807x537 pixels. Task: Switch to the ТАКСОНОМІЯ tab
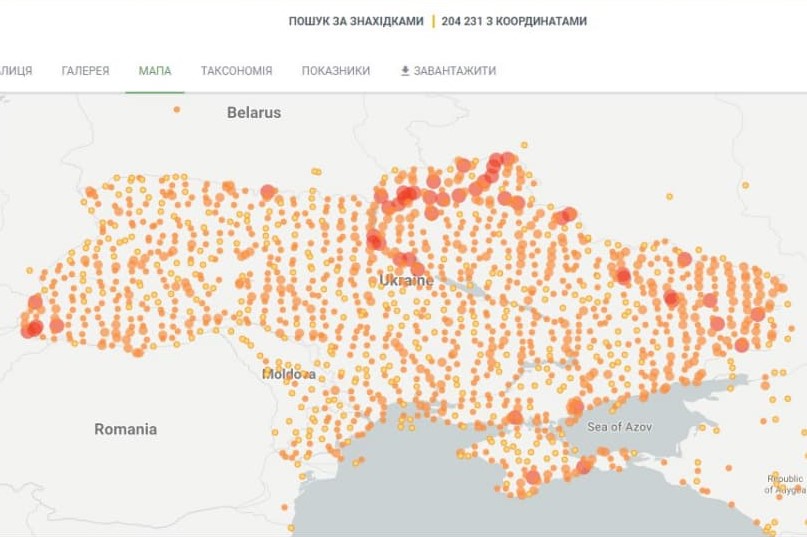(x=236, y=71)
